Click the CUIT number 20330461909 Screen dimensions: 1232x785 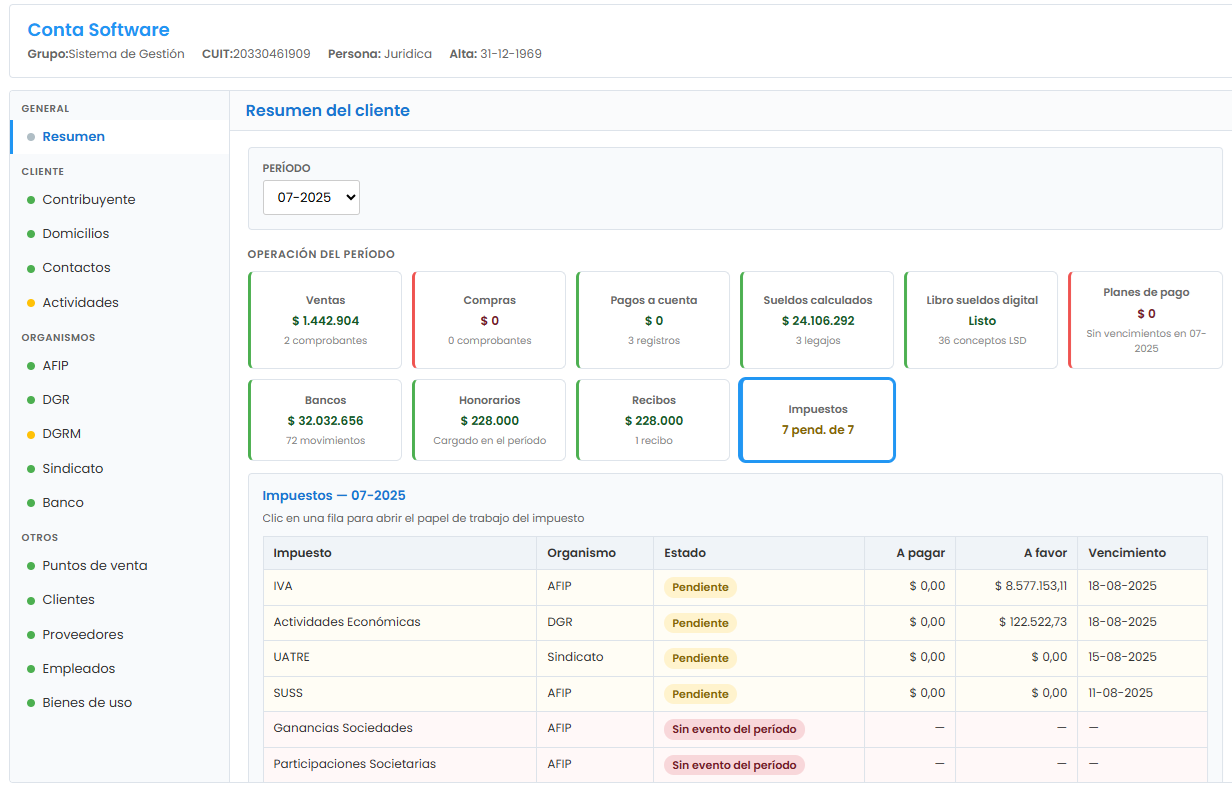point(272,54)
